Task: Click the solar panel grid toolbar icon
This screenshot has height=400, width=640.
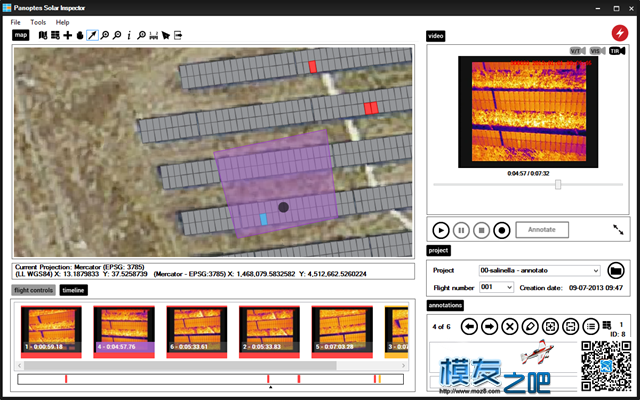Action: point(55,36)
